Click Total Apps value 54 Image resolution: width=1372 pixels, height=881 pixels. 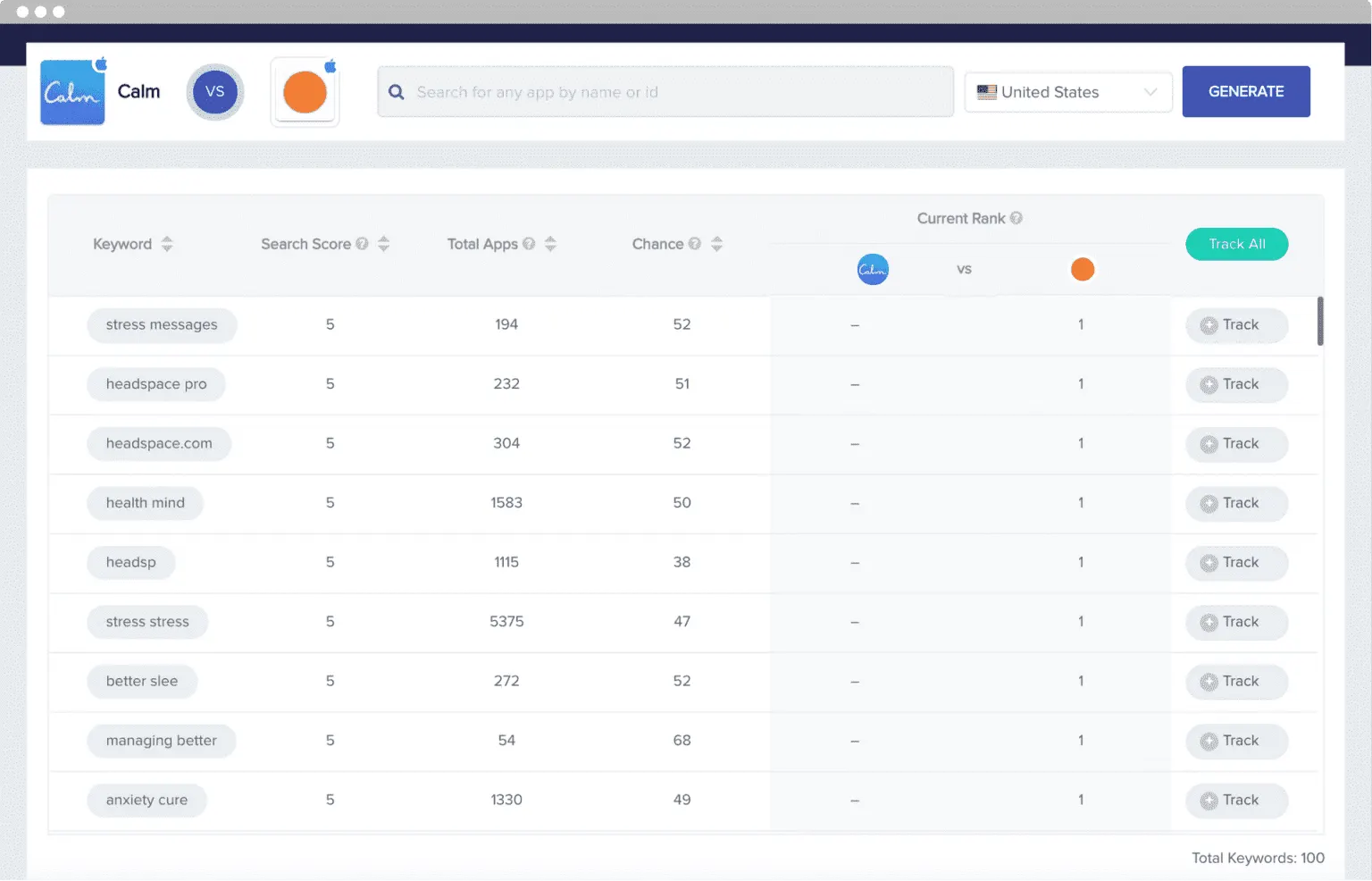506,740
